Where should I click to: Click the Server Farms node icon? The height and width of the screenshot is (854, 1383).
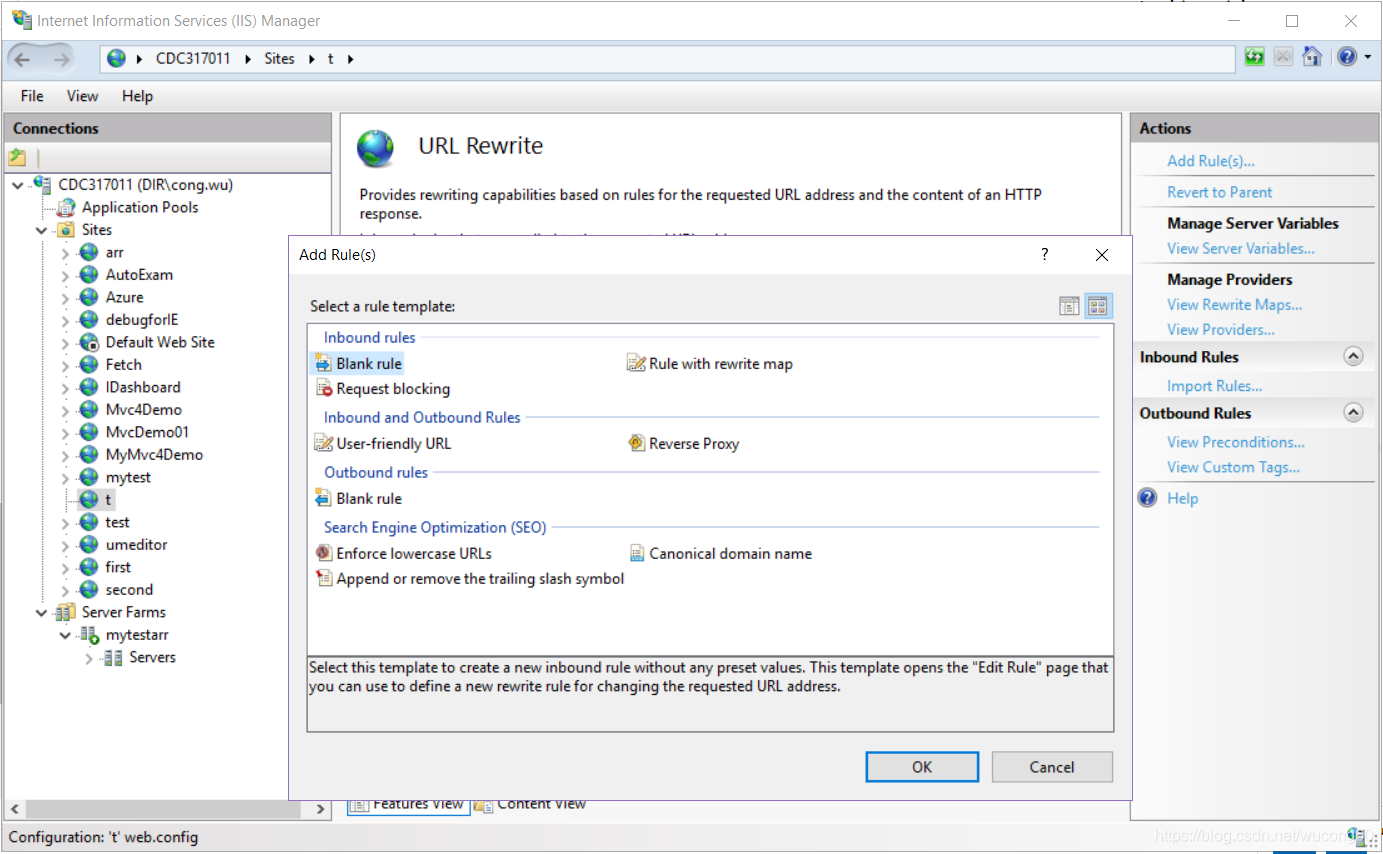tap(66, 612)
